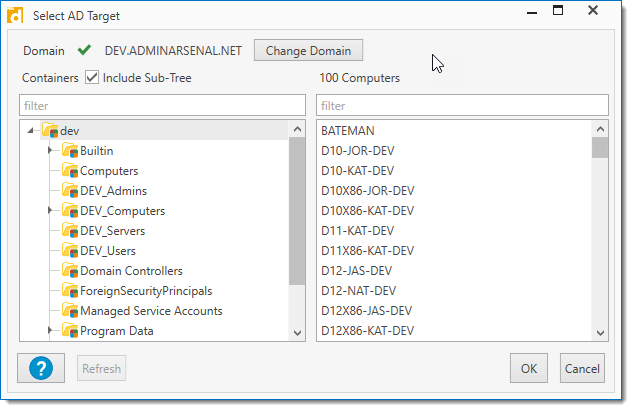Expand the DEV_Computers container node
The image size is (632, 410).
click(x=50, y=211)
